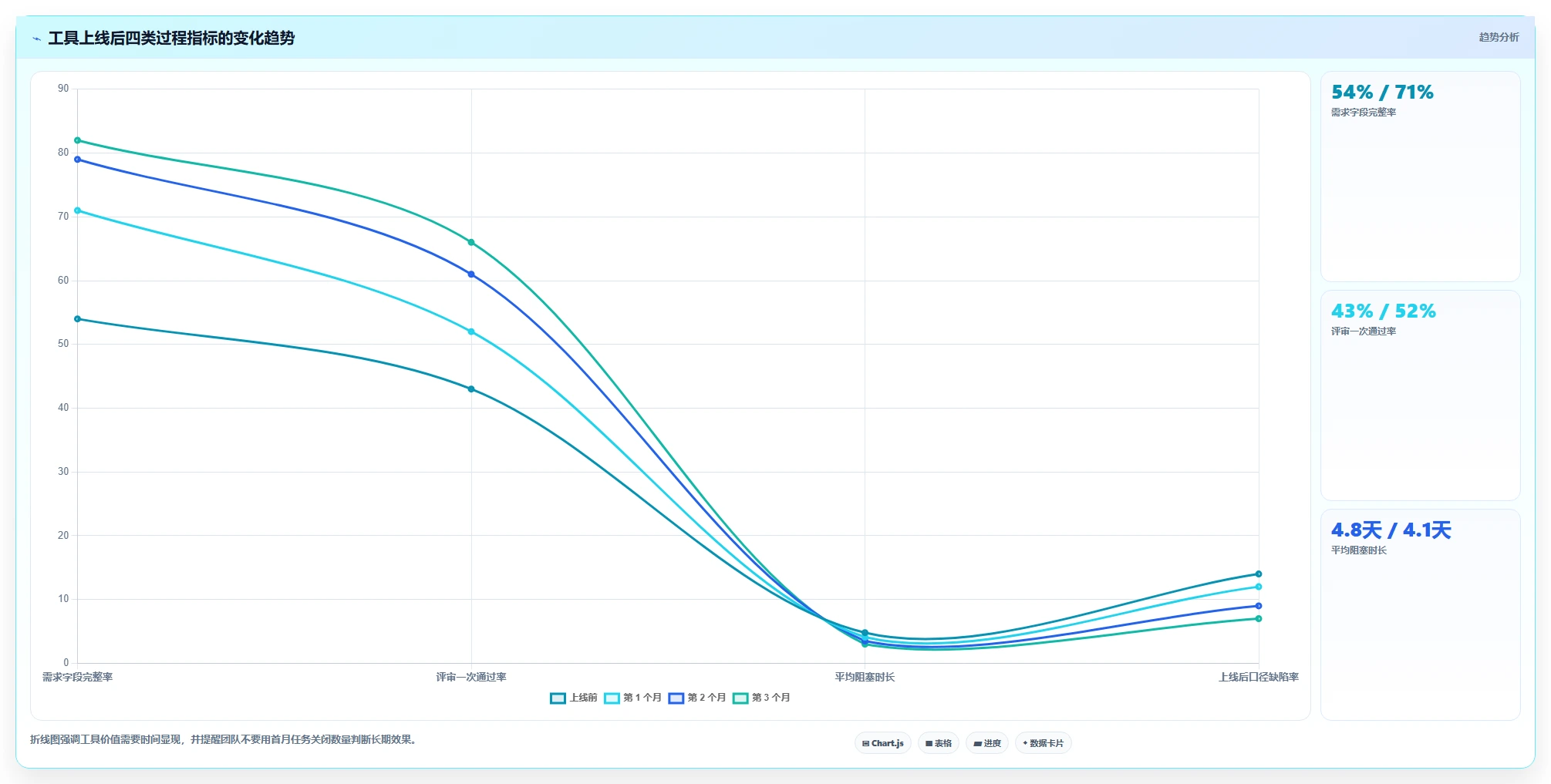This screenshot has height=784, width=1551.
Task: Toggle the 上线前 legend series
Action: point(573,698)
